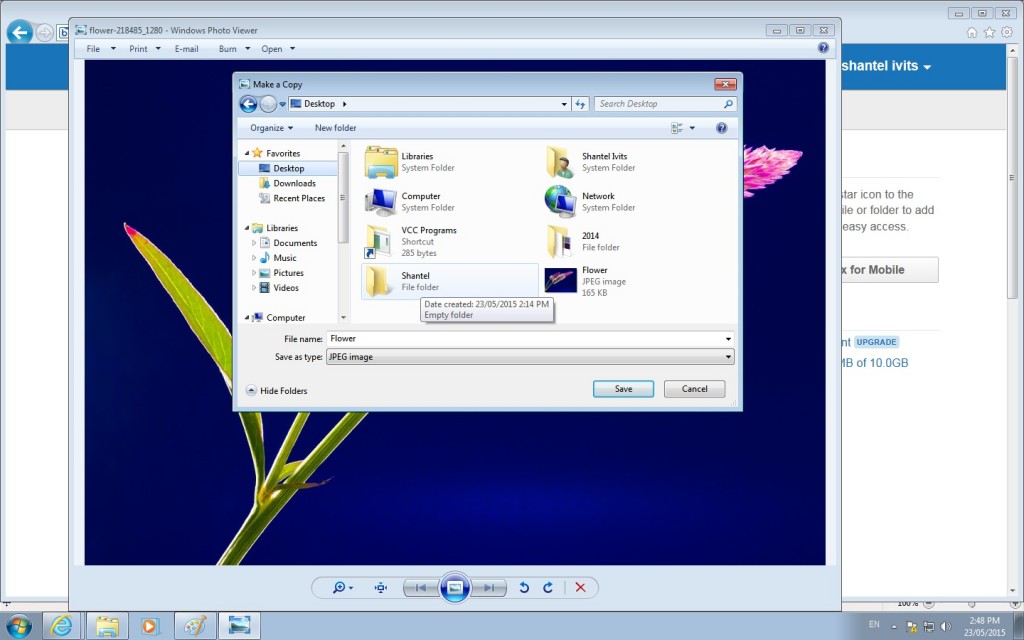Open the recent pages dropdown beside Forward arrow

coord(282,104)
